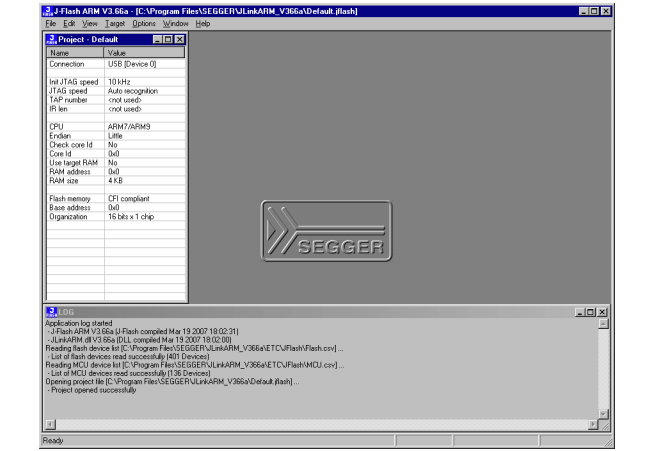Click LOG horizontal scrollbar right arrow
660x451 pixels.
(x=593, y=424)
